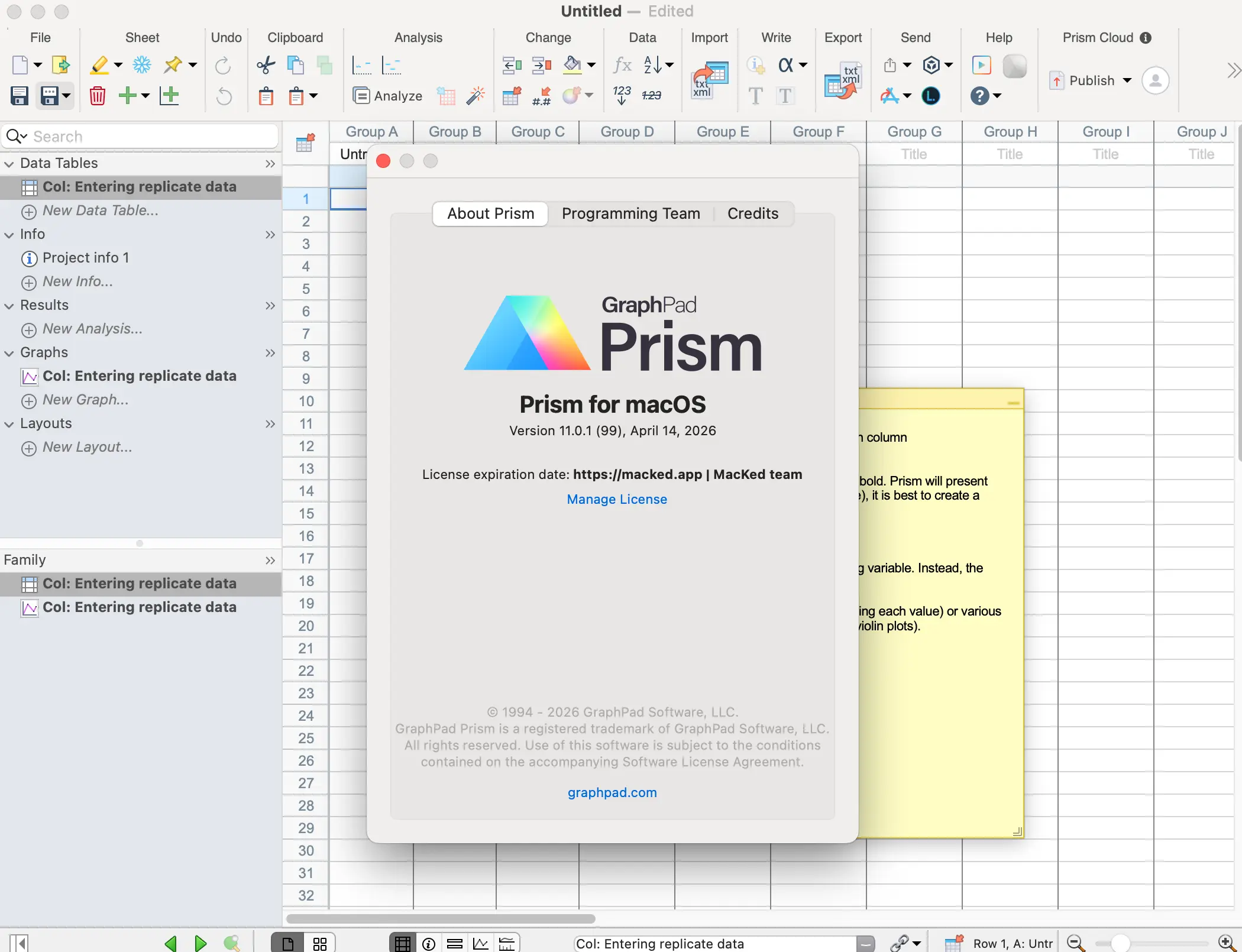The height and width of the screenshot is (952, 1242).
Task: Click the toggle navigator panel icon
Action: coord(18,943)
